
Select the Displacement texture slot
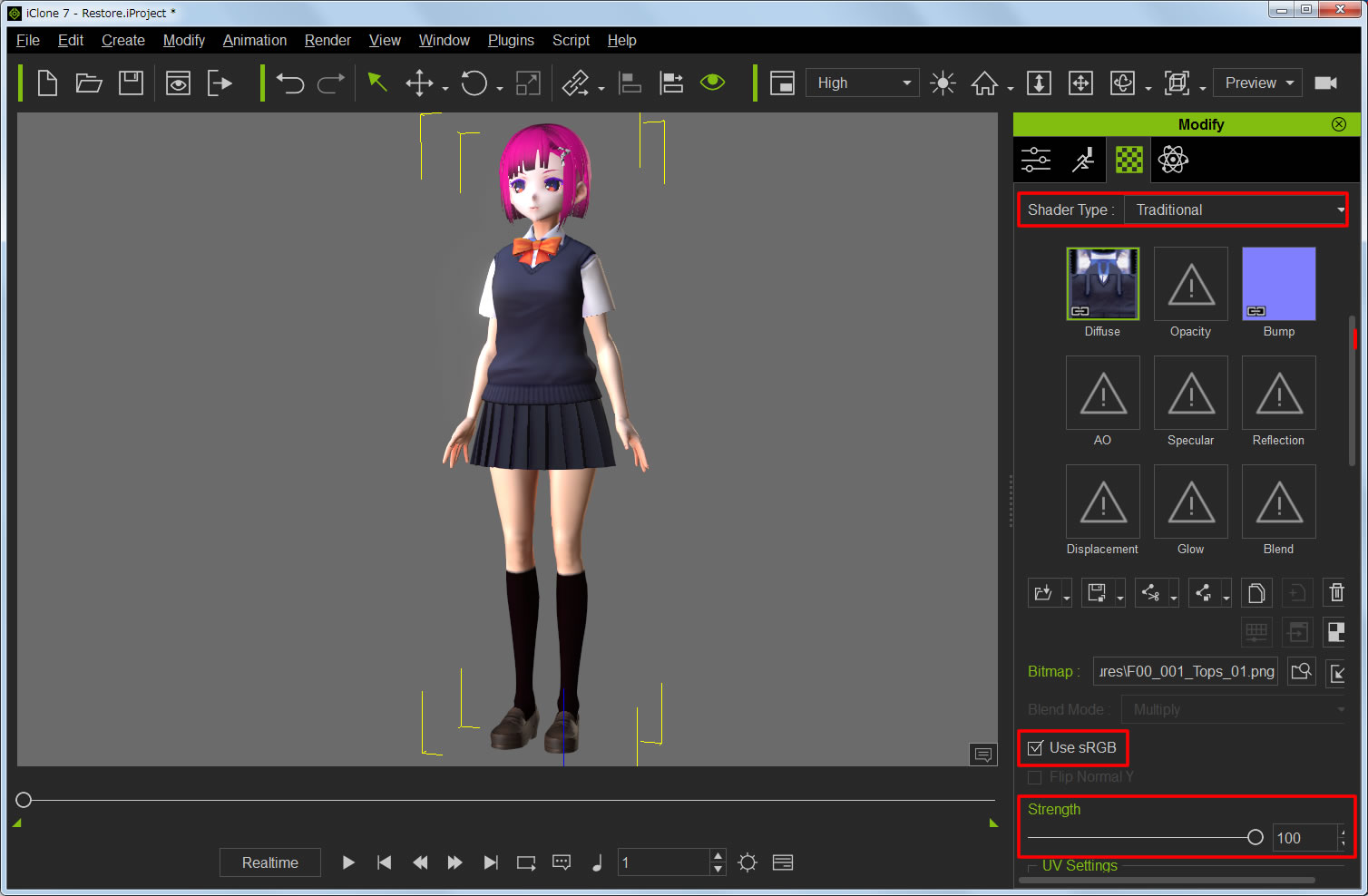pos(1103,502)
